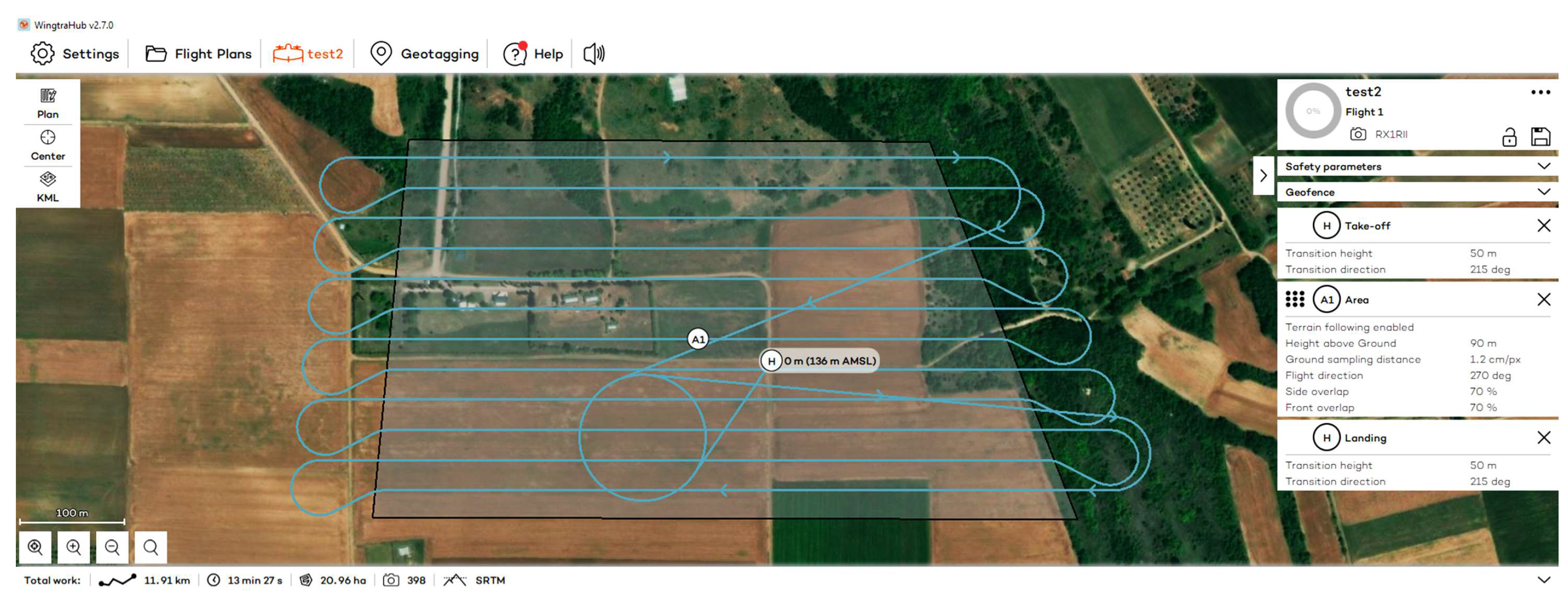Image resolution: width=1568 pixels, height=600 pixels.
Task: Click the SRTM terrain label
Action: pos(490,580)
